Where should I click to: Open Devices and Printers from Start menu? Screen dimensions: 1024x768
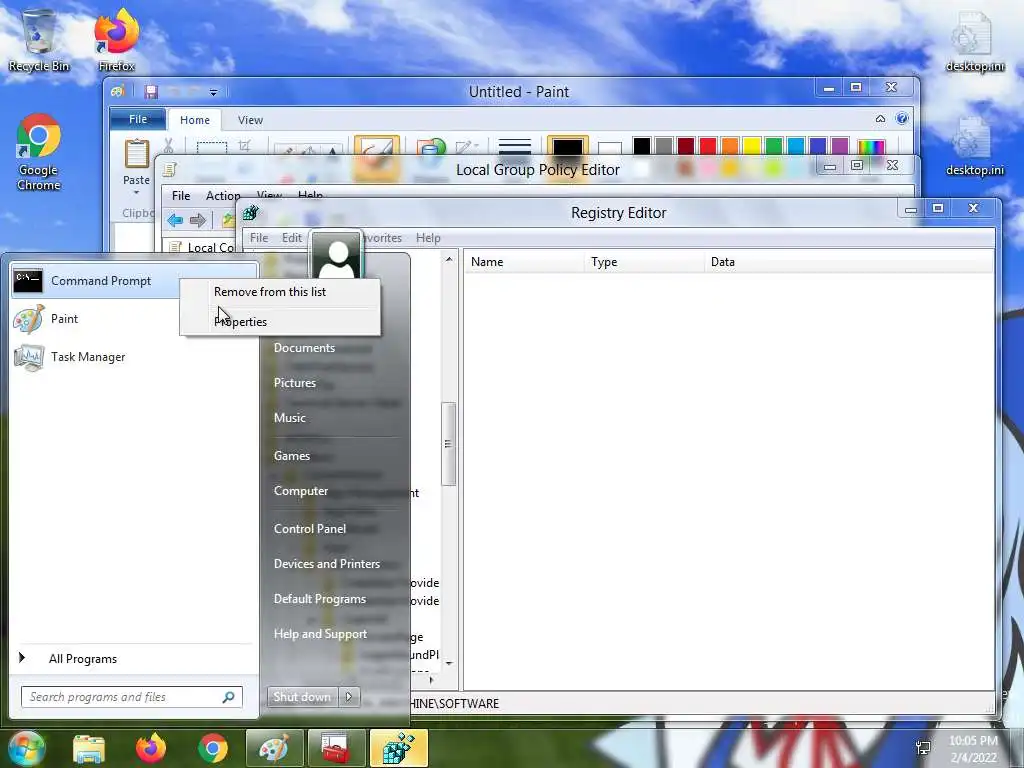pyautogui.click(x=327, y=564)
